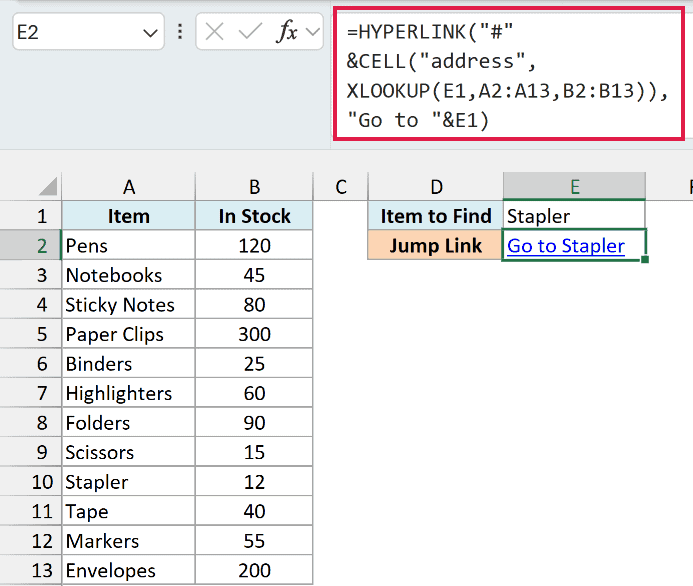Select the Markers cell
The width and height of the screenshot is (693, 586).
point(129,541)
